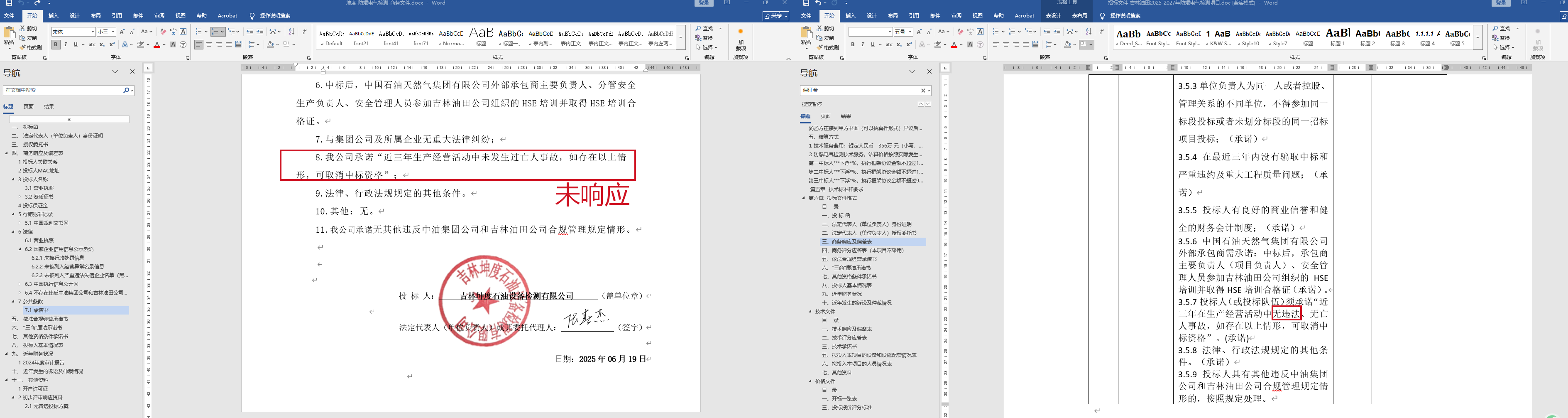Open the 表布局 tab in the right window
Image resolution: width=1568 pixels, height=418 pixels.
(1080, 16)
